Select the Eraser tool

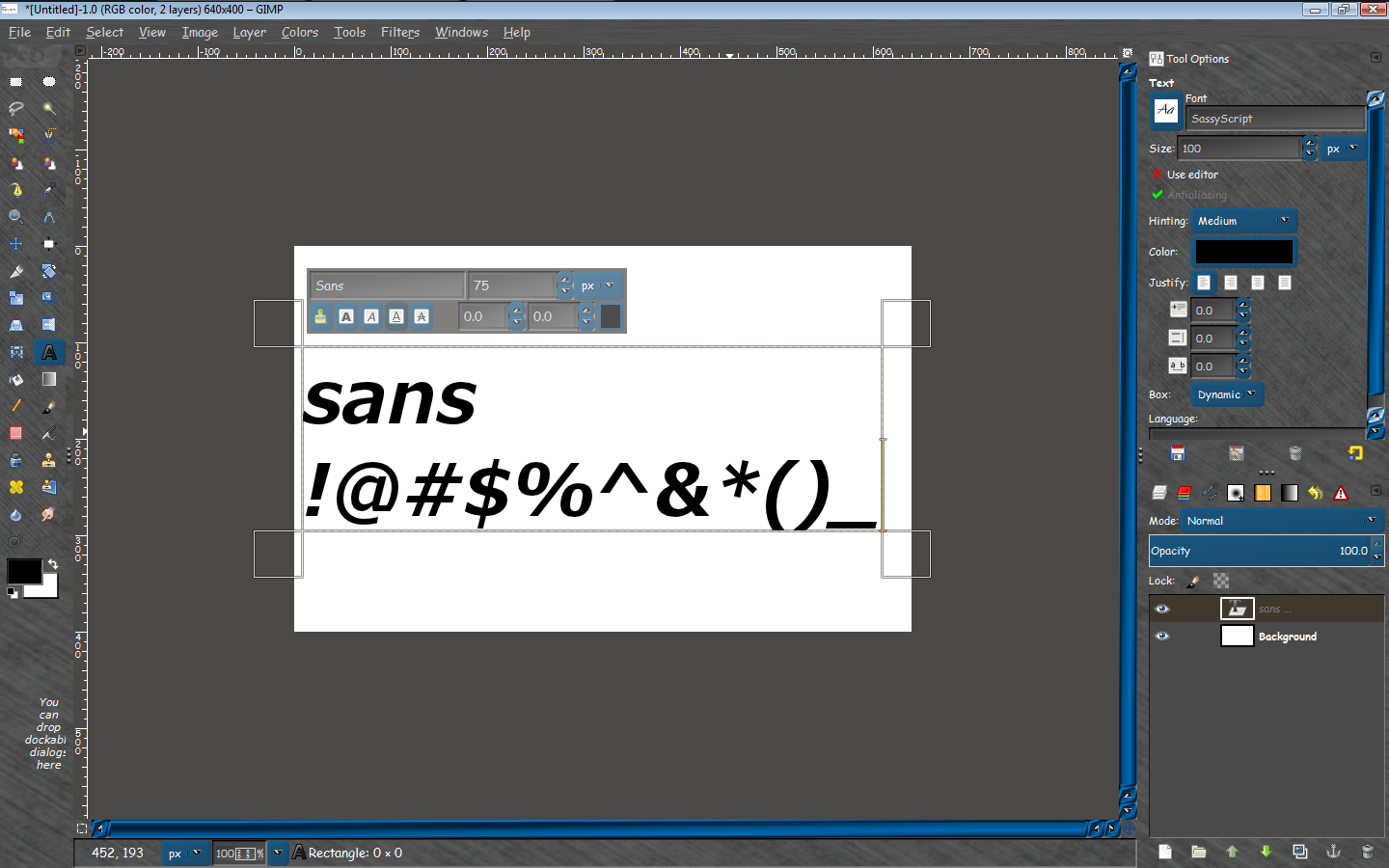16,433
